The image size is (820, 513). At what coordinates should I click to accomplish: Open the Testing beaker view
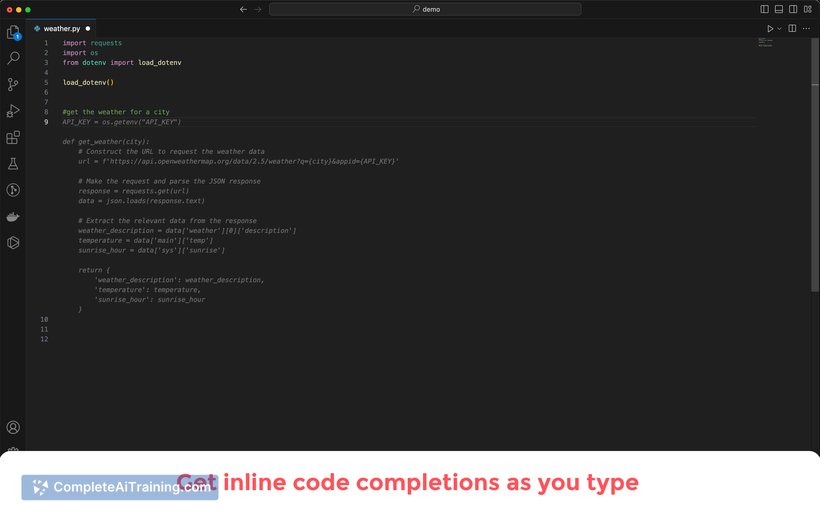[x=13, y=164]
